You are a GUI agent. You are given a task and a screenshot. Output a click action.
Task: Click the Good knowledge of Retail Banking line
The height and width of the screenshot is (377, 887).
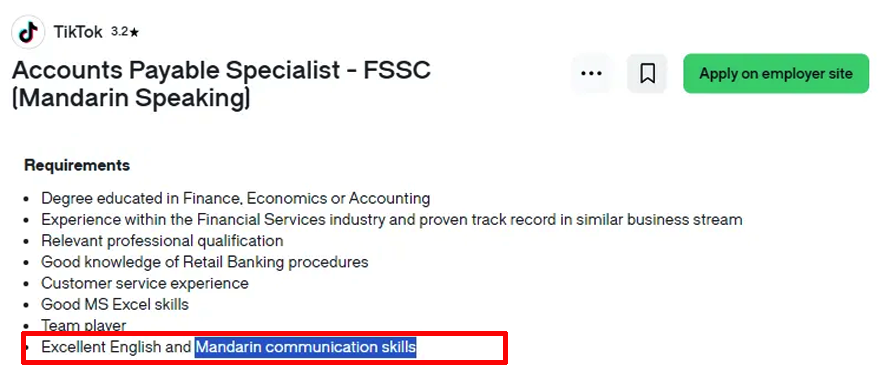[204, 262]
